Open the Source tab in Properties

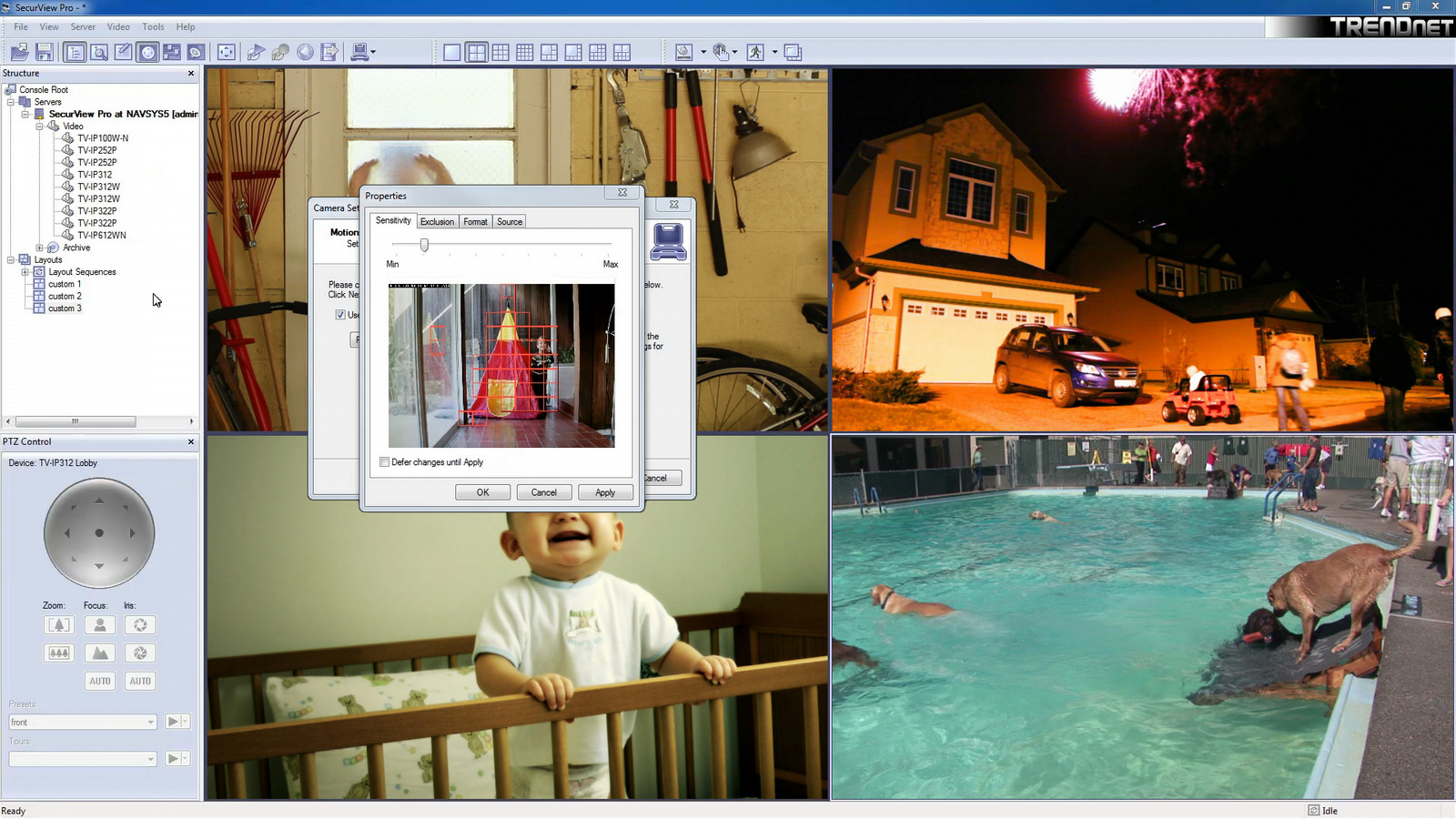point(510,222)
